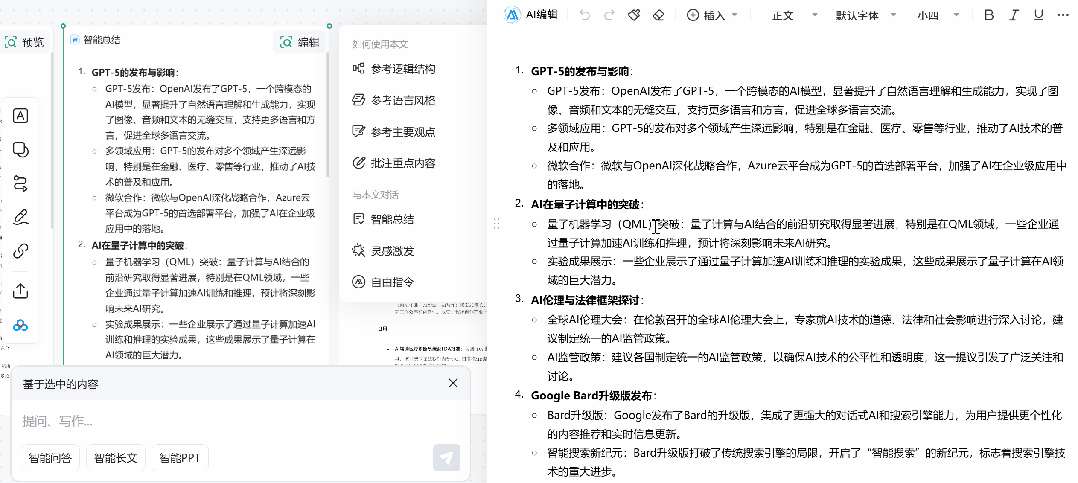Click heading AI伦理与法律框架探讨 in editor
The height and width of the screenshot is (483, 1078).
pos(587,300)
